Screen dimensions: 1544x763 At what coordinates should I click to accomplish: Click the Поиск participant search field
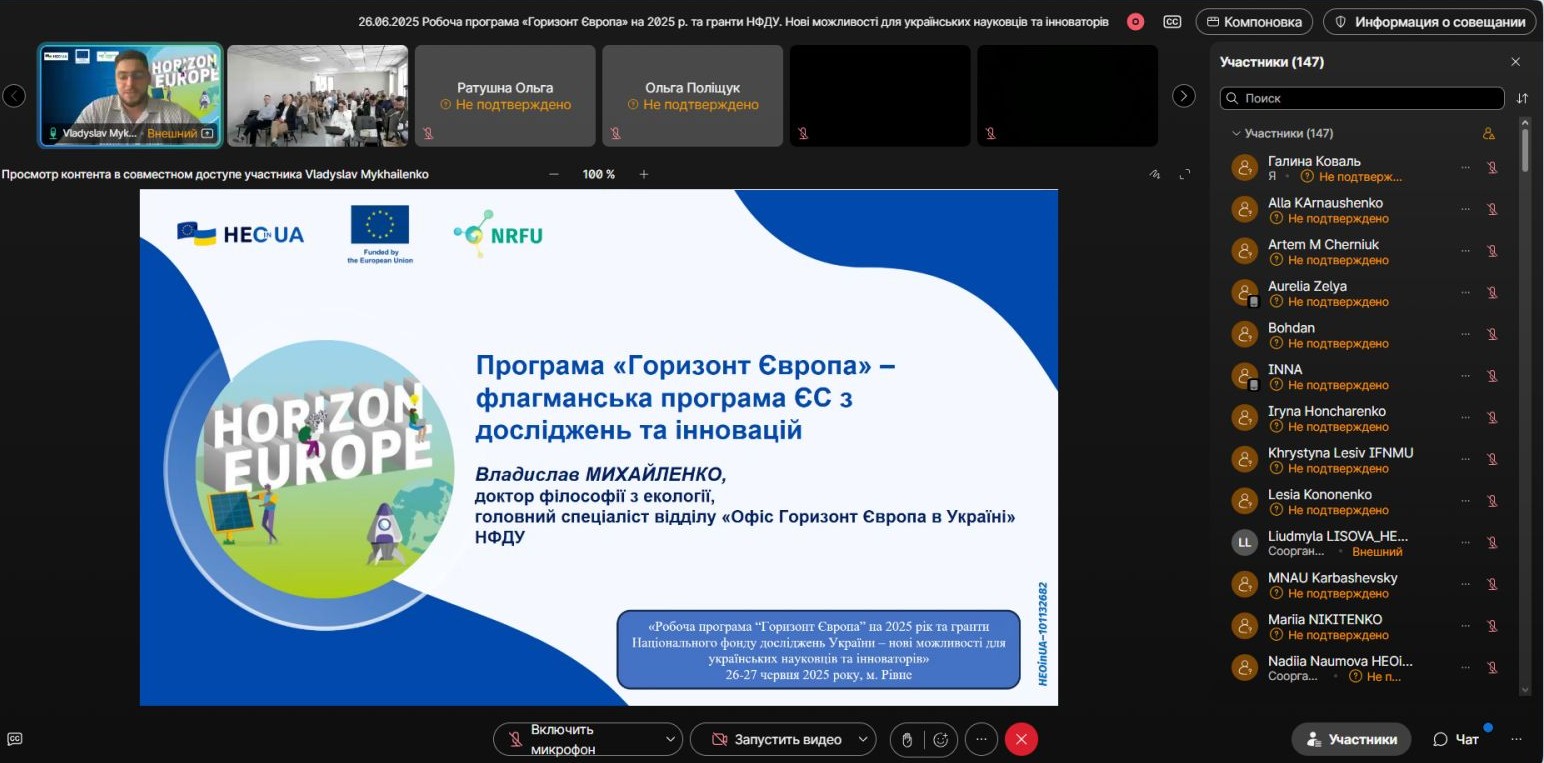tap(1362, 98)
